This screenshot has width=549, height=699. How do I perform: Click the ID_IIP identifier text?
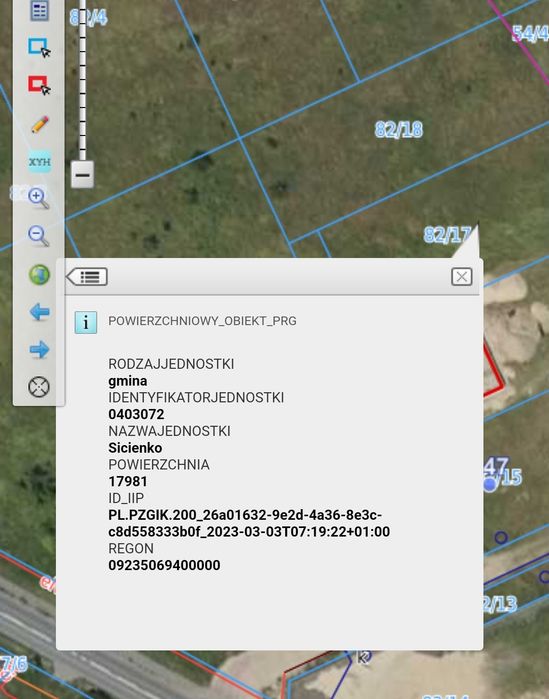249,523
